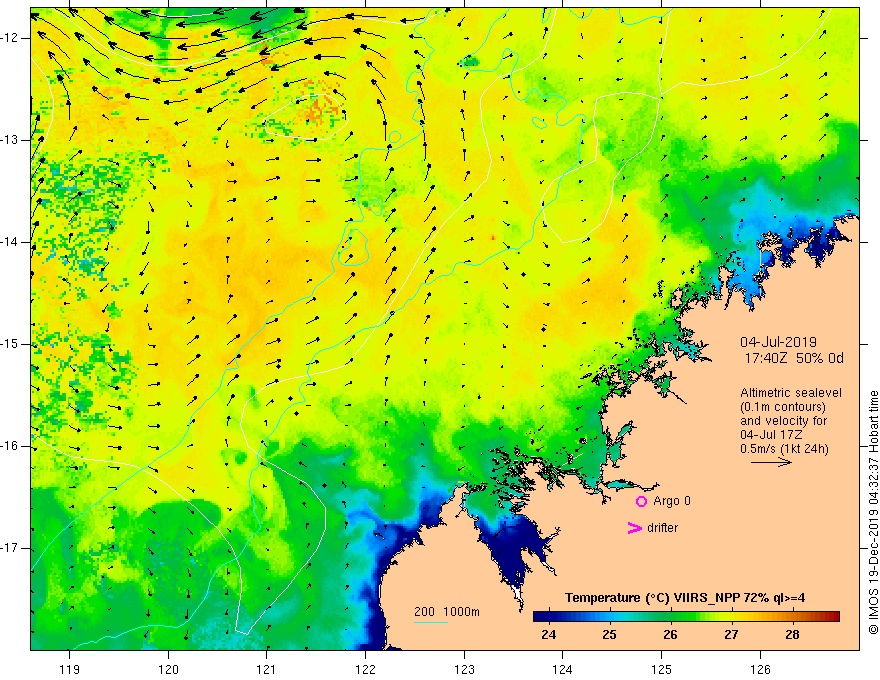This screenshot has height=680, width=880.
Task: Click latitude axis label -12
Action: click(x=10, y=38)
